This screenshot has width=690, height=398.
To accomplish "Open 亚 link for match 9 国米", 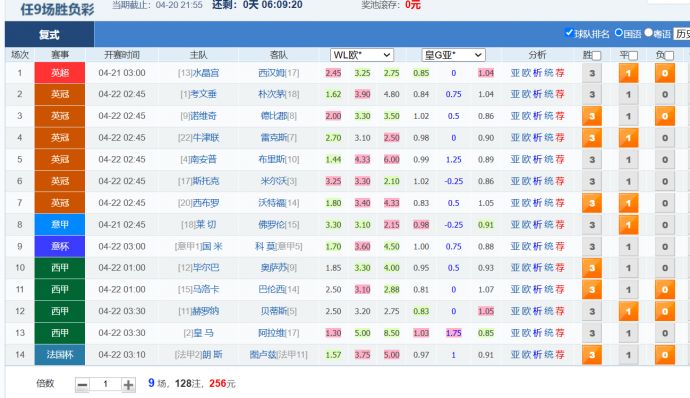I will tap(515, 247).
